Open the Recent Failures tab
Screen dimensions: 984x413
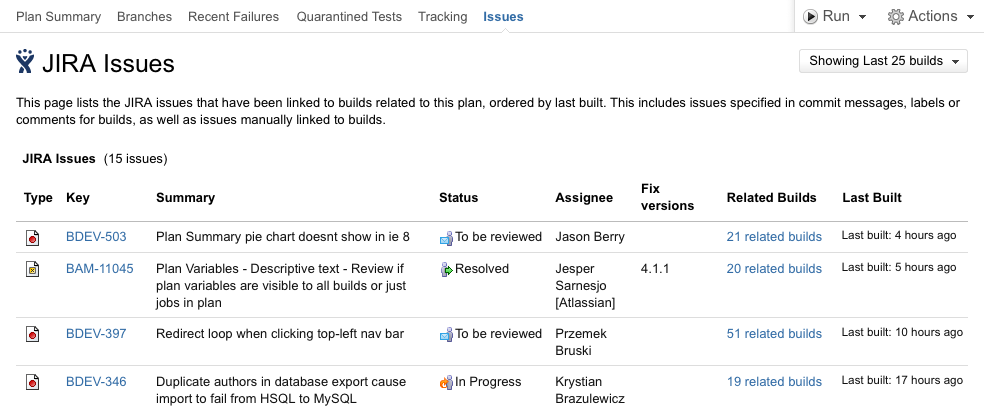(x=234, y=17)
